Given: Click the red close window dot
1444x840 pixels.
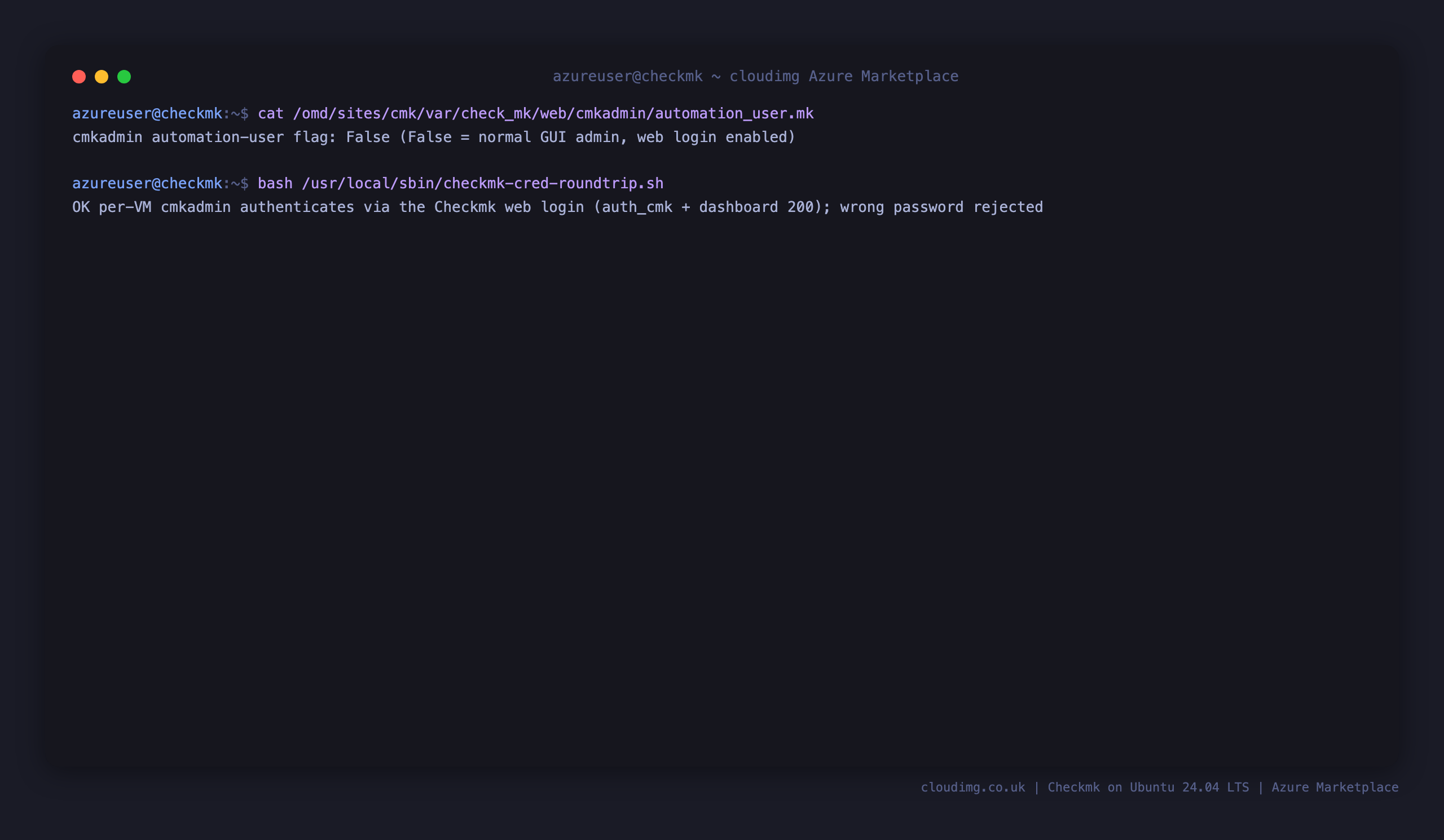Looking at the screenshot, I should [x=79, y=77].
